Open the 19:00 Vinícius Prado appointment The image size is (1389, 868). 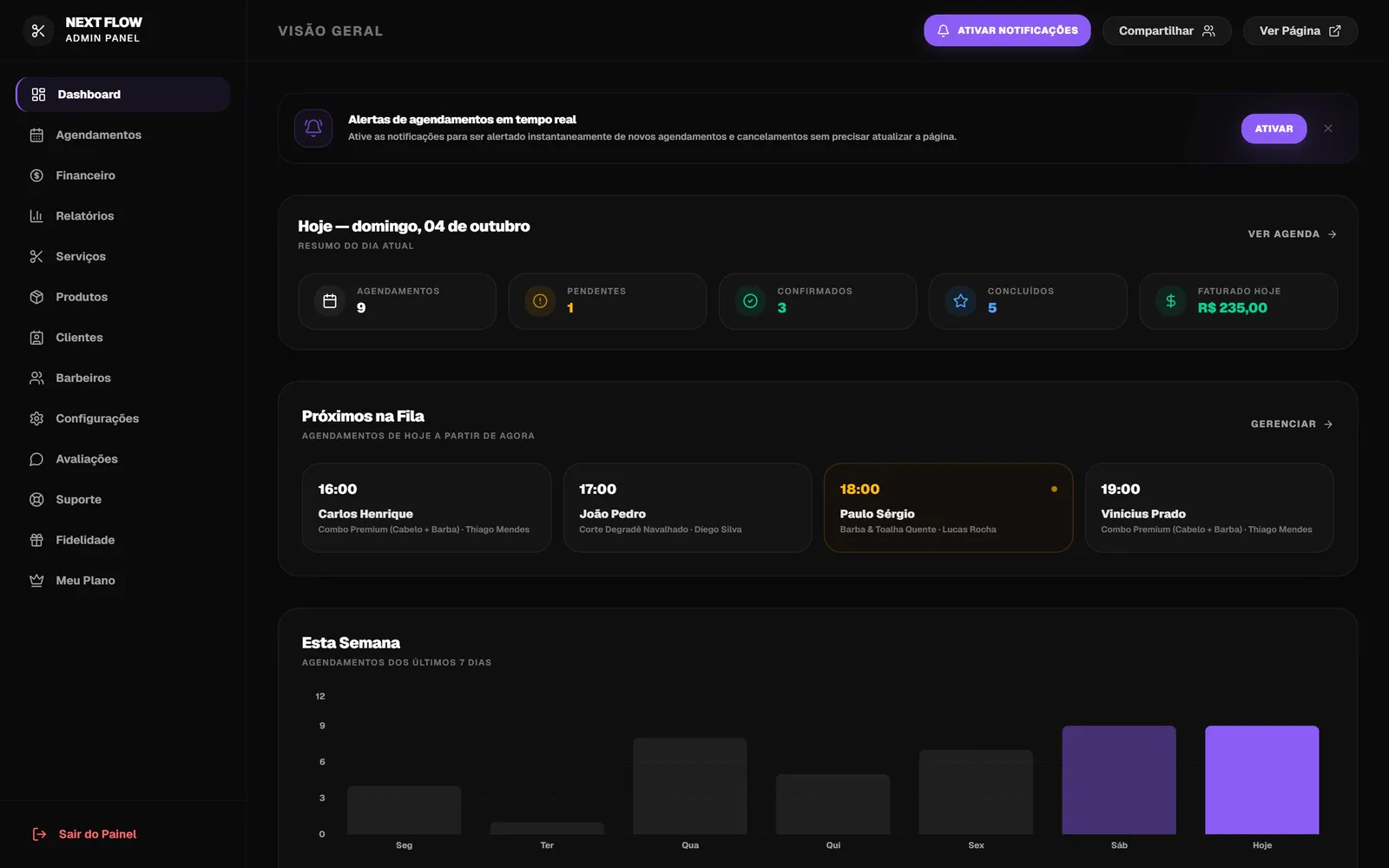1209,508
